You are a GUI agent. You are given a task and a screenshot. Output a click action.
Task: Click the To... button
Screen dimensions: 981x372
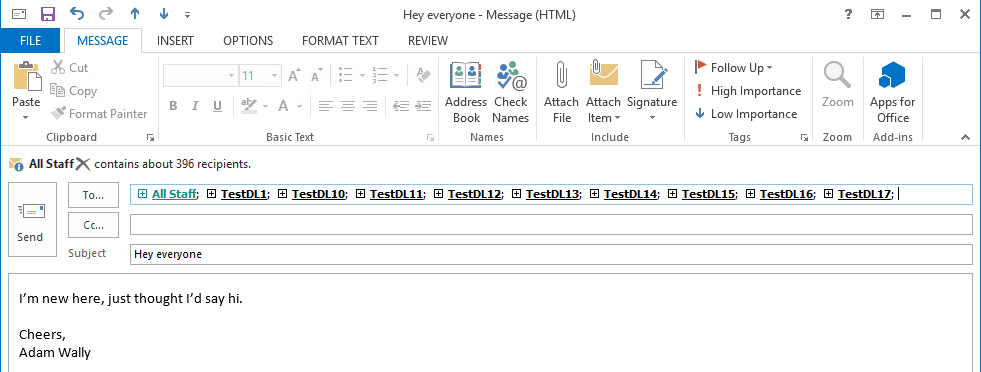coord(93,195)
